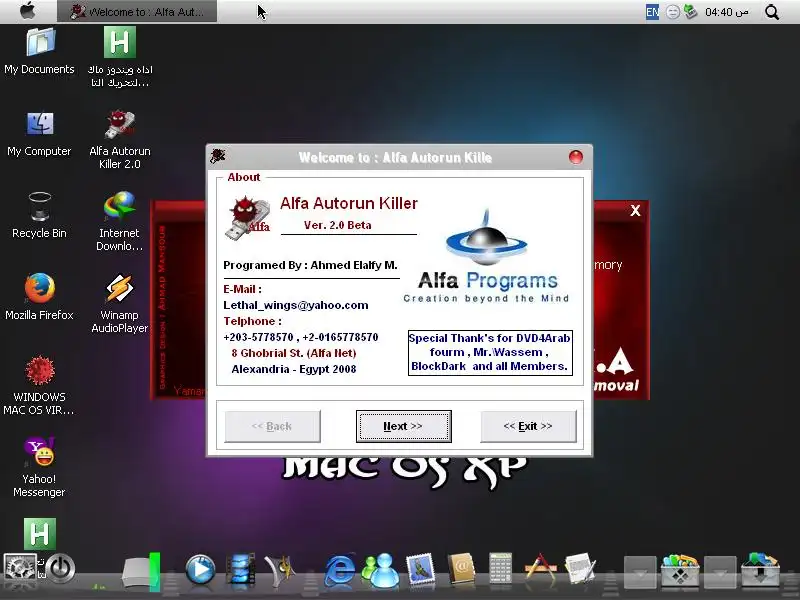Image resolution: width=800 pixels, height=600 pixels.
Task: Open the downloads crate icon in dock
Action: (x=760, y=570)
